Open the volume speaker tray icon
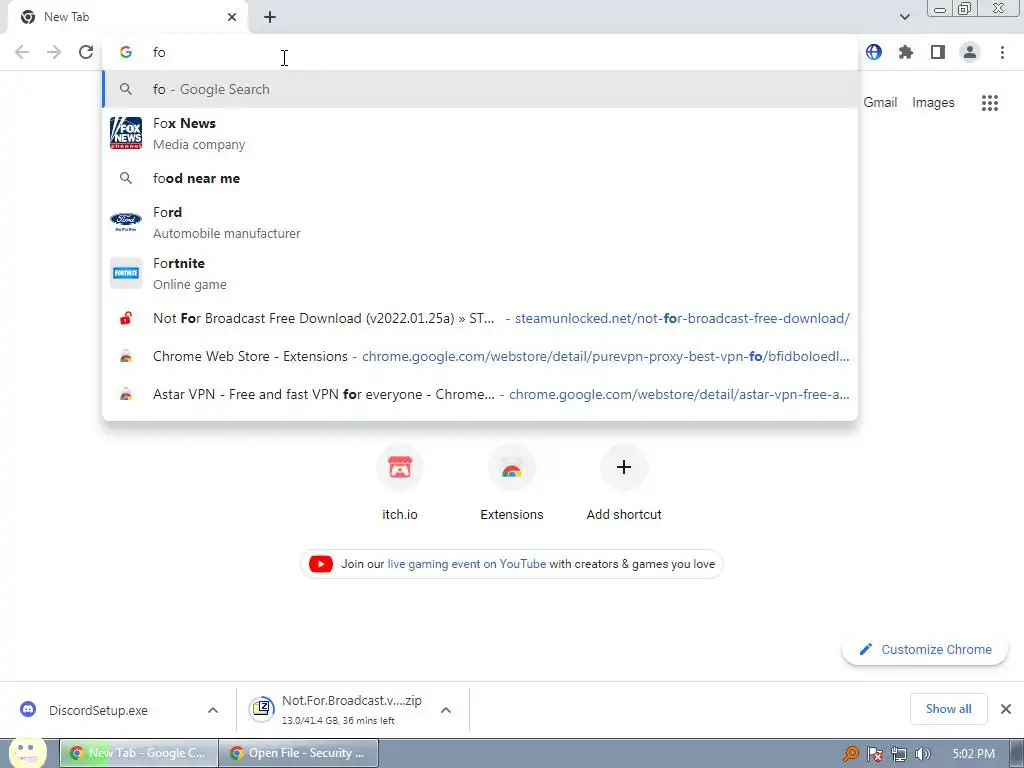The height and width of the screenshot is (768, 1024). coord(922,754)
